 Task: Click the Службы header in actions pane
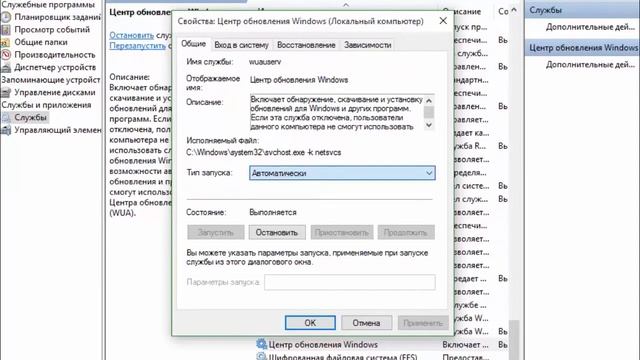pyautogui.click(x=582, y=10)
